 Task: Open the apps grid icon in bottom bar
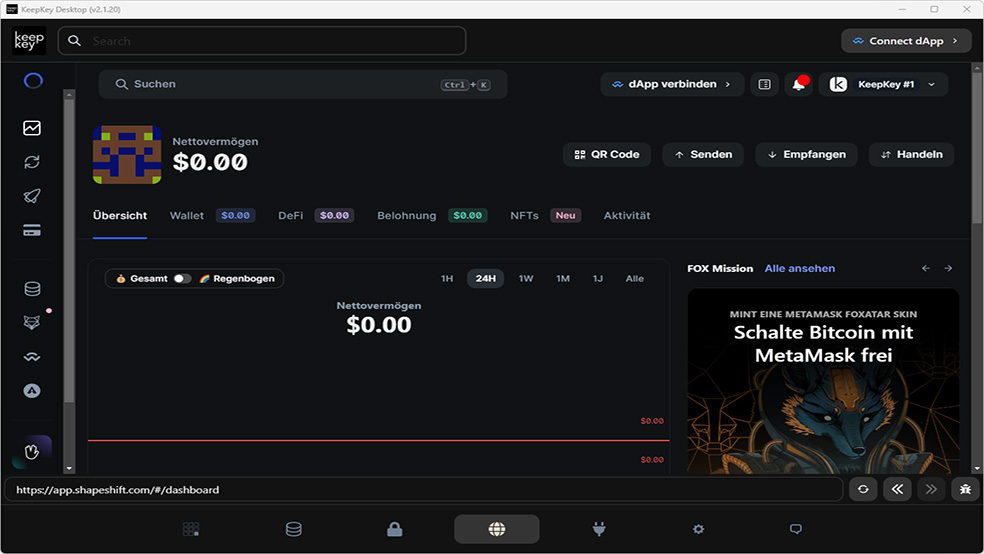tap(191, 530)
